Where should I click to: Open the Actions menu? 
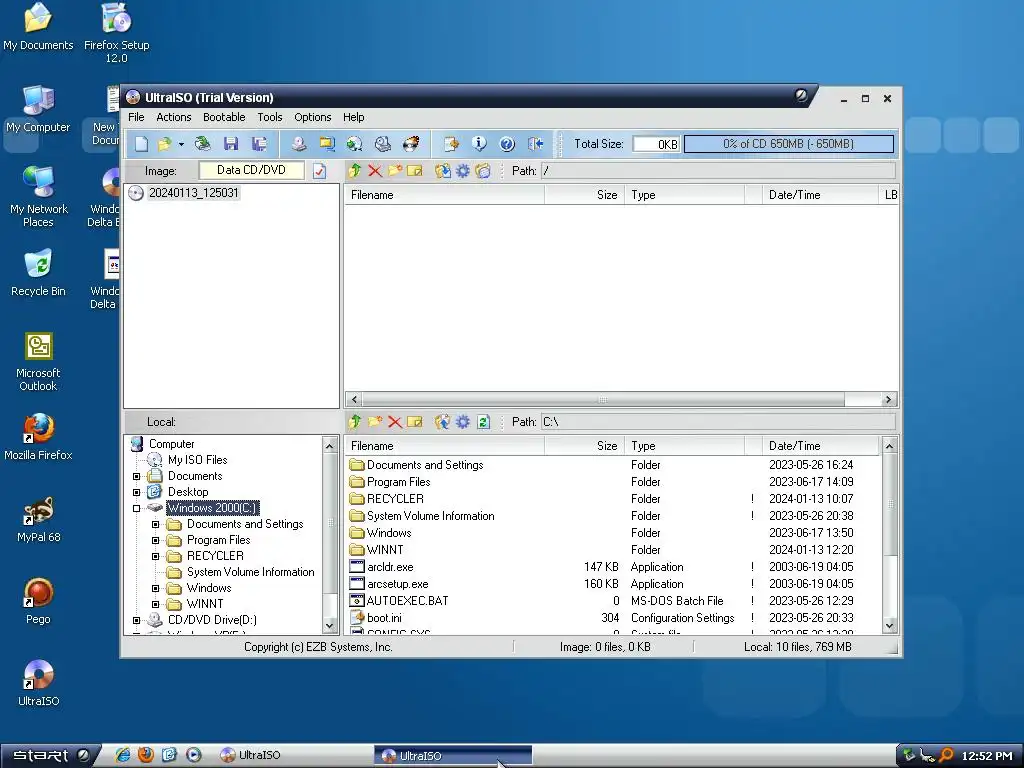coord(174,117)
